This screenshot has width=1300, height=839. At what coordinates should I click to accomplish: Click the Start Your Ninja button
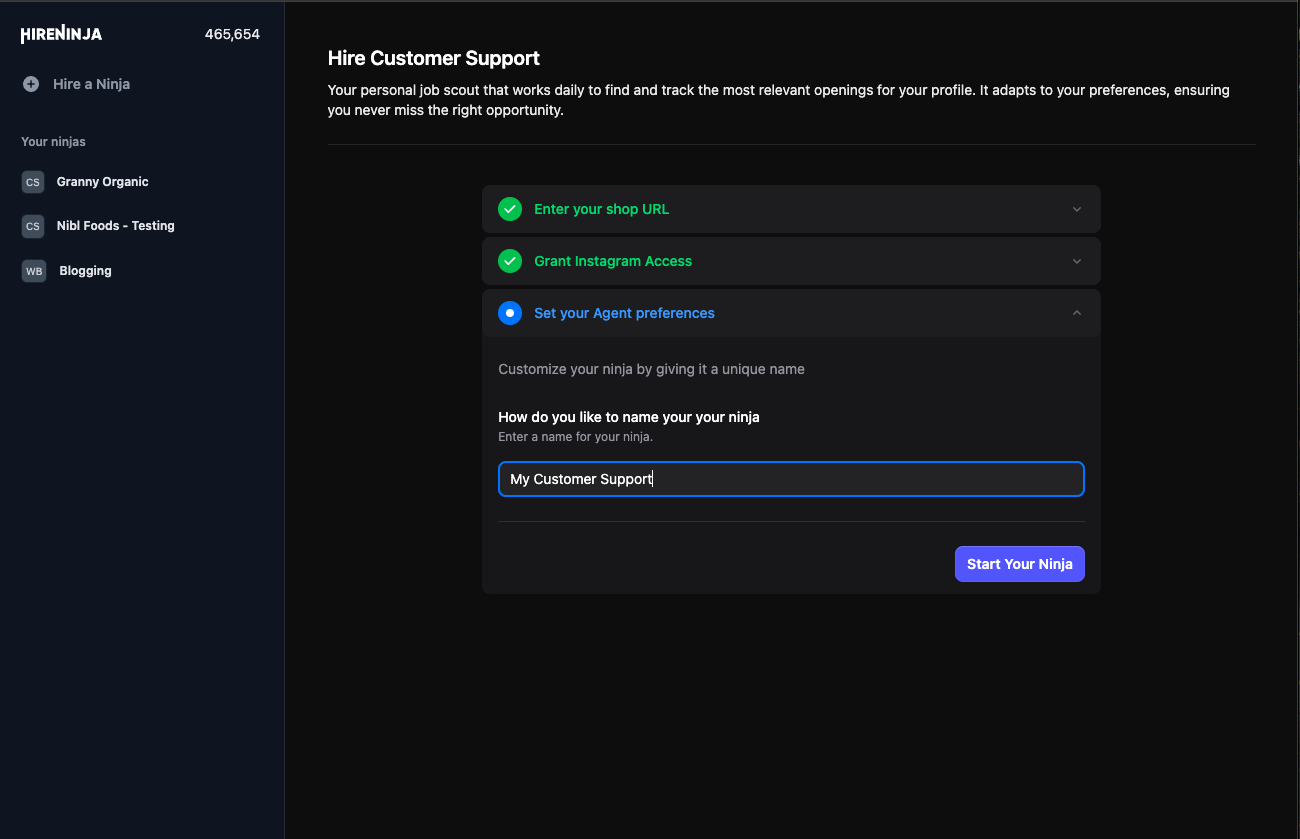[1019, 563]
